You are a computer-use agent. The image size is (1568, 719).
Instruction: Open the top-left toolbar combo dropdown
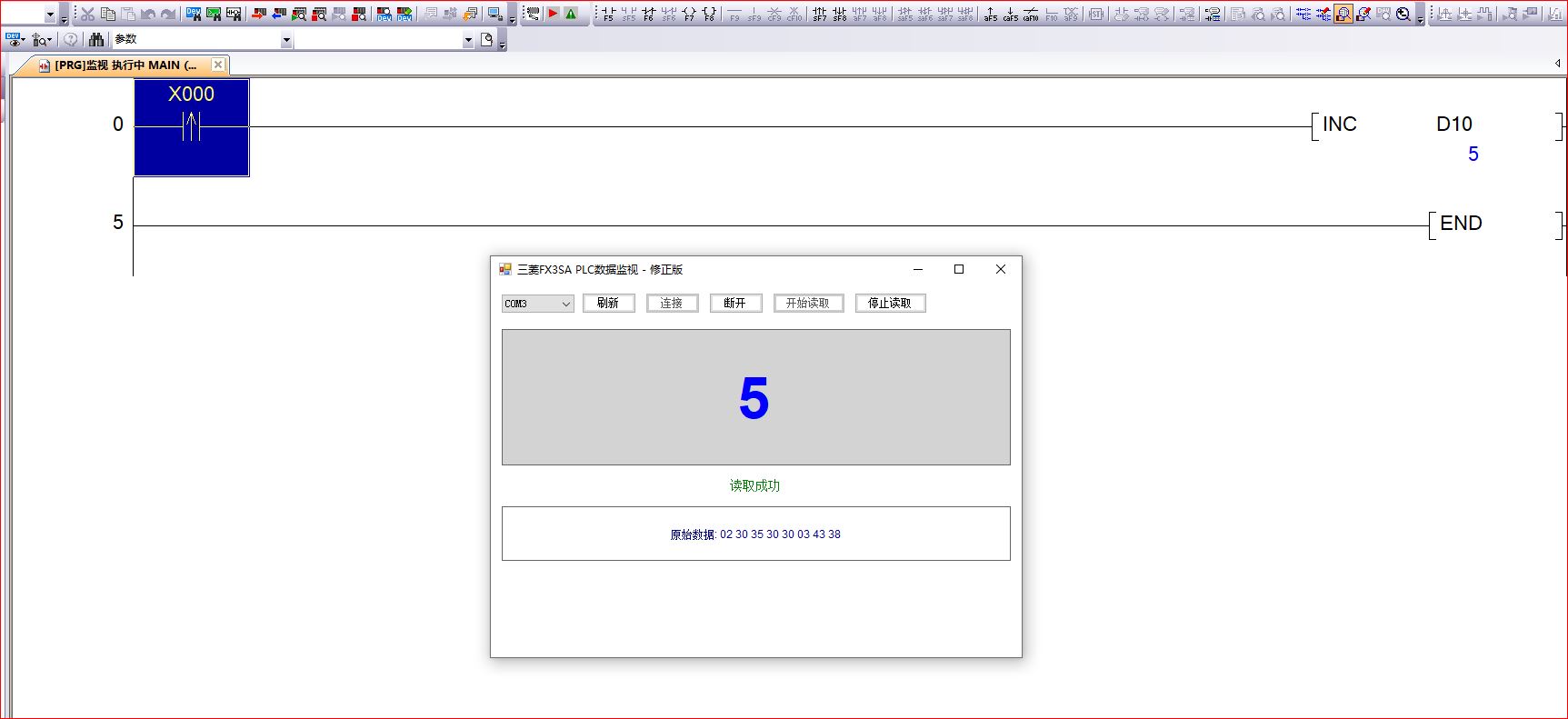pos(50,15)
